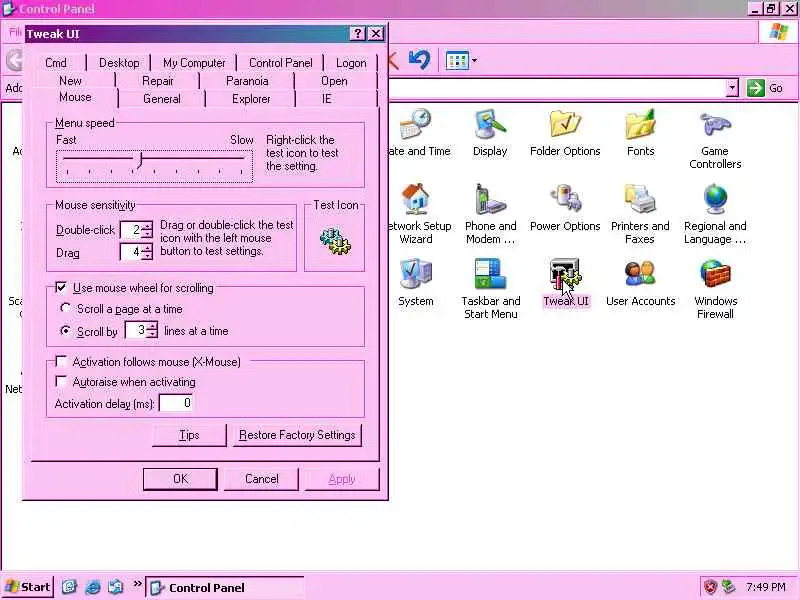
Task: Select Scroll a page at a time
Action: (65, 308)
